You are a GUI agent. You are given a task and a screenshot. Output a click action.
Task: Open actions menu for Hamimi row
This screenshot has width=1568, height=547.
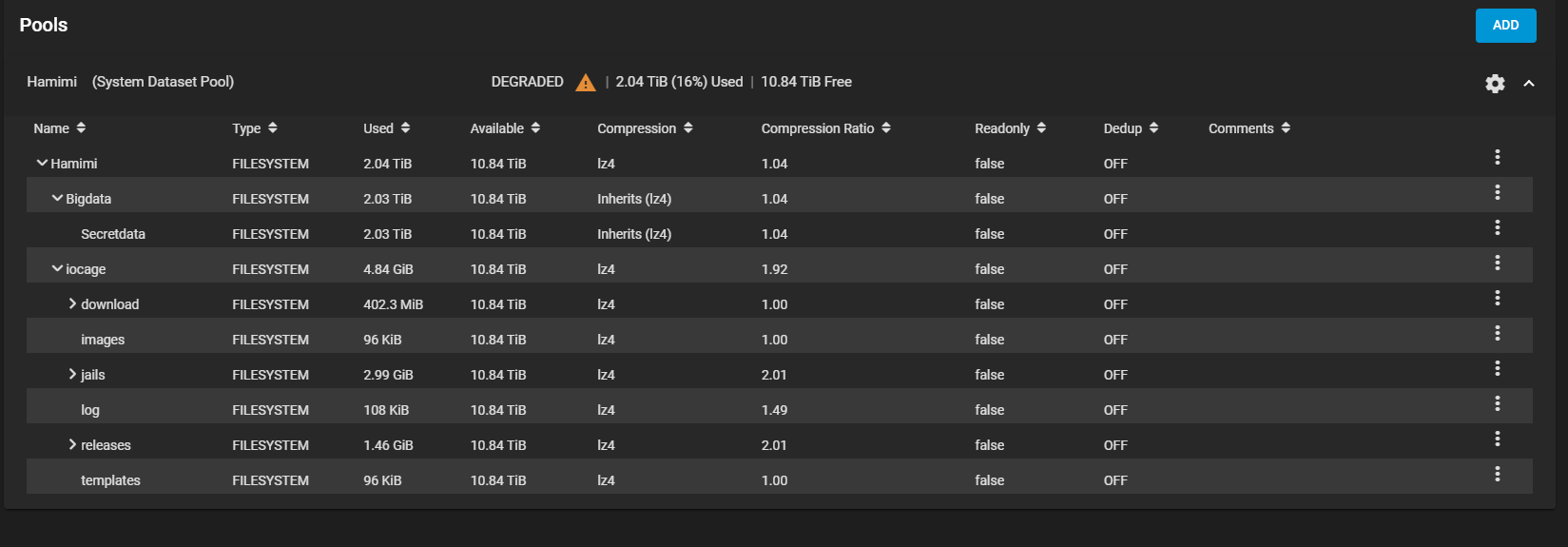pos(1497,157)
